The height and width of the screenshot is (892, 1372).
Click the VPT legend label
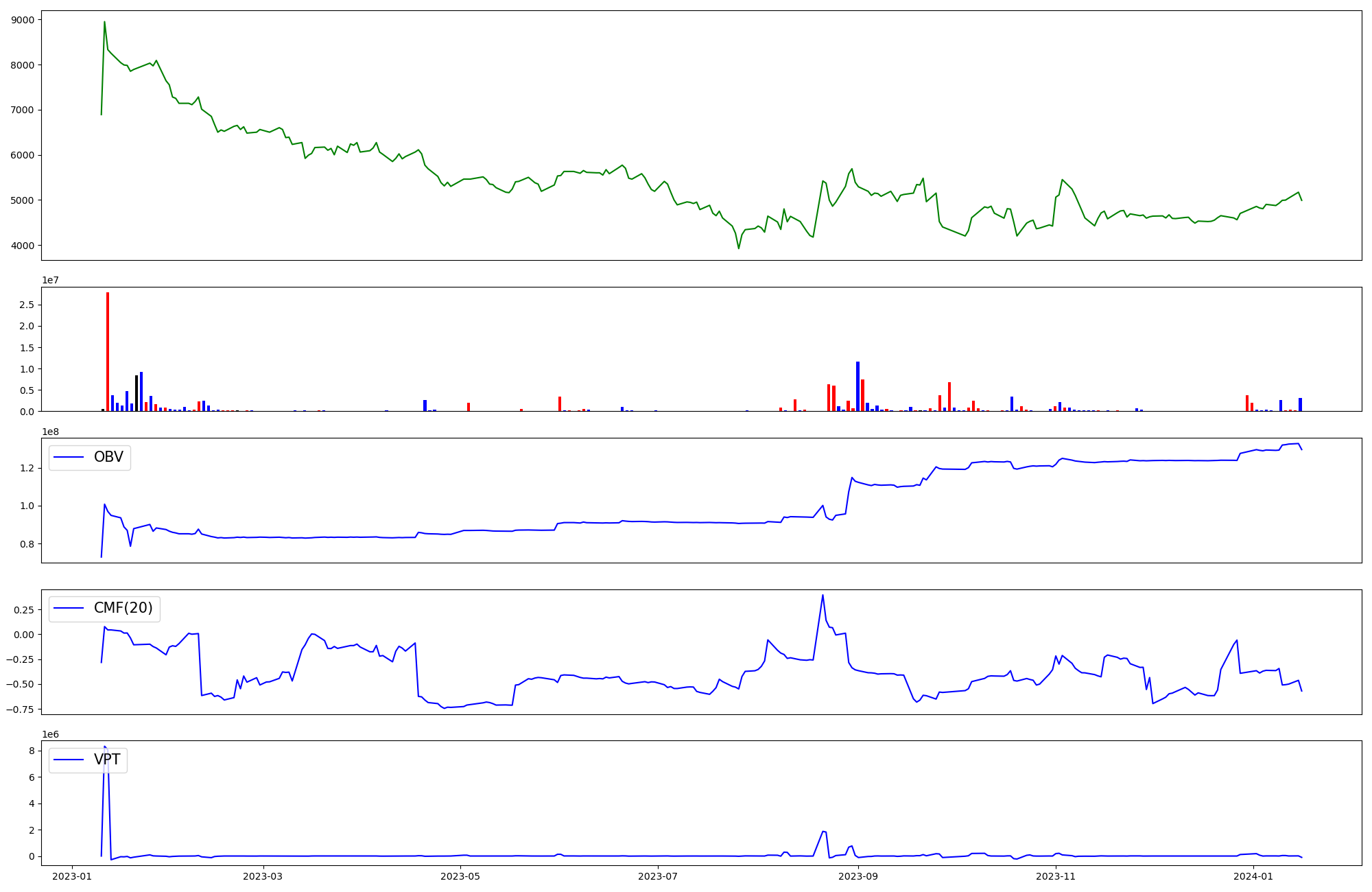(x=107, y=760)
